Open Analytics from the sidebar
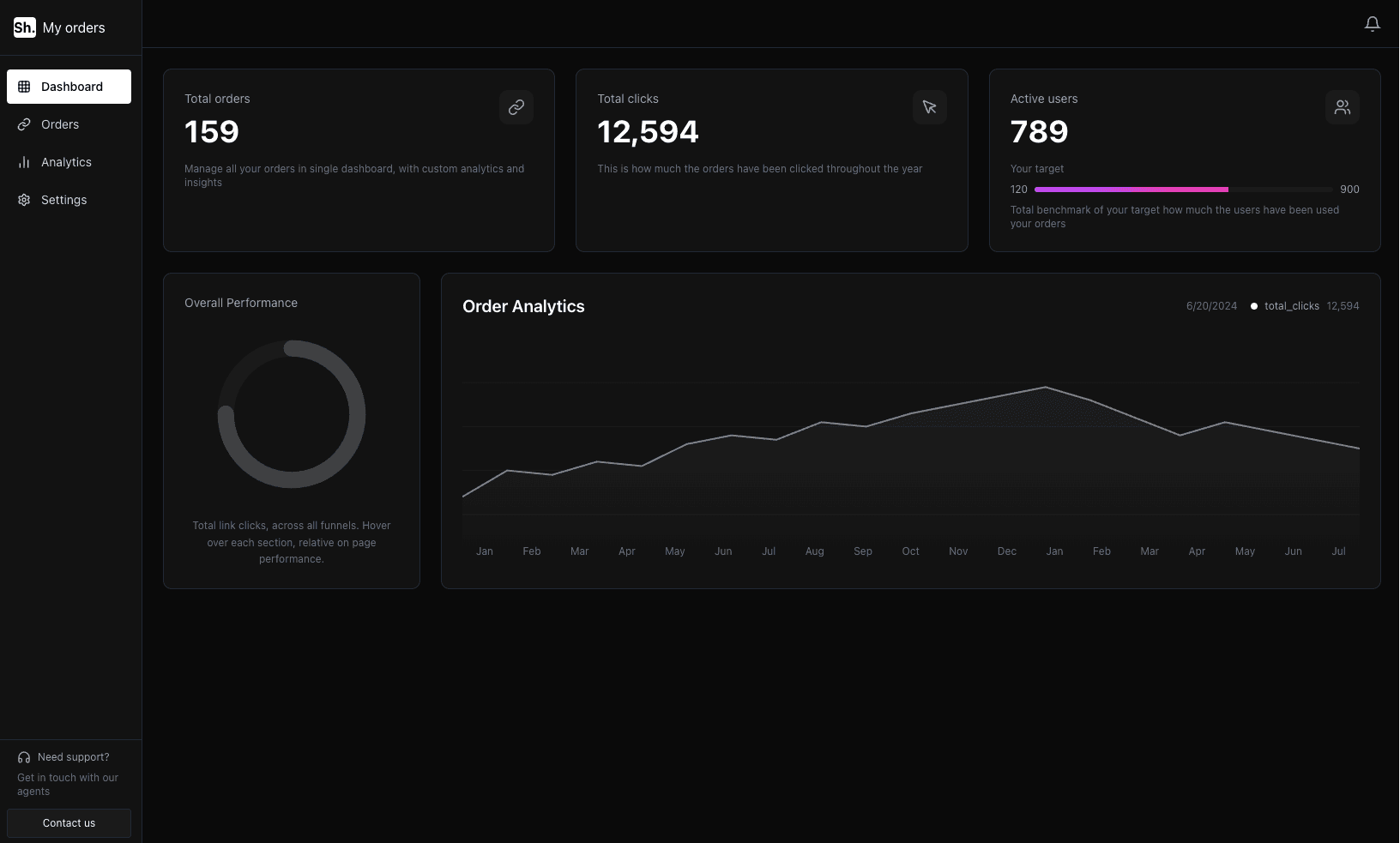This screenshot has width=1400, height=843. pyautogui.click(x=66, y=161)
